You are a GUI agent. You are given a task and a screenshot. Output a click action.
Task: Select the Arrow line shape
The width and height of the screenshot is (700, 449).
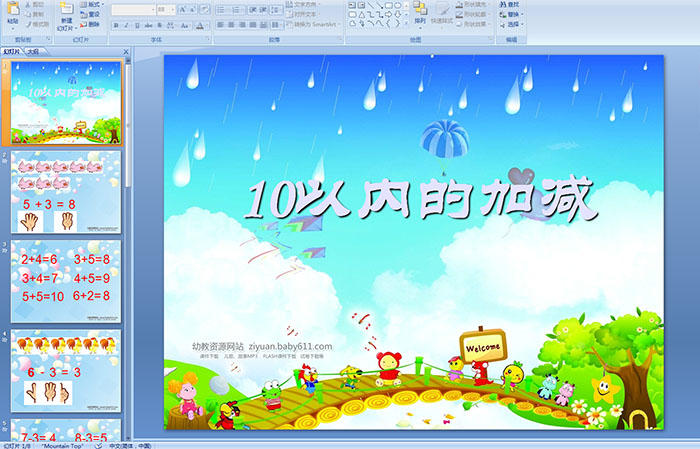coord(379,5)
